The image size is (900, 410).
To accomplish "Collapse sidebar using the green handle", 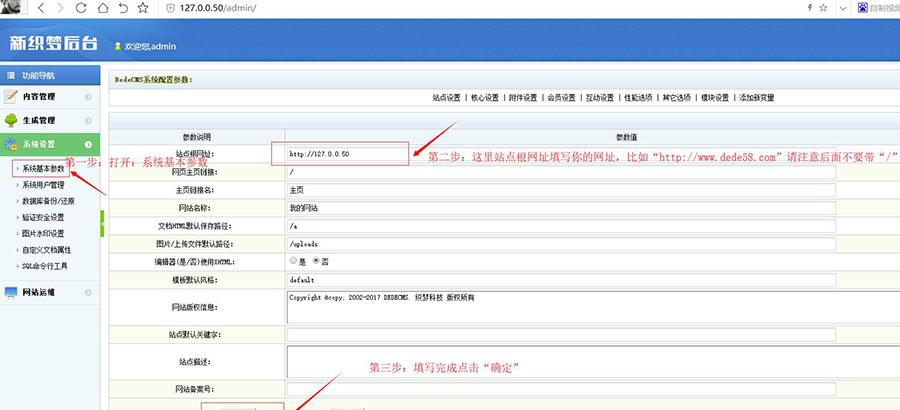I will tap(102, 223).
